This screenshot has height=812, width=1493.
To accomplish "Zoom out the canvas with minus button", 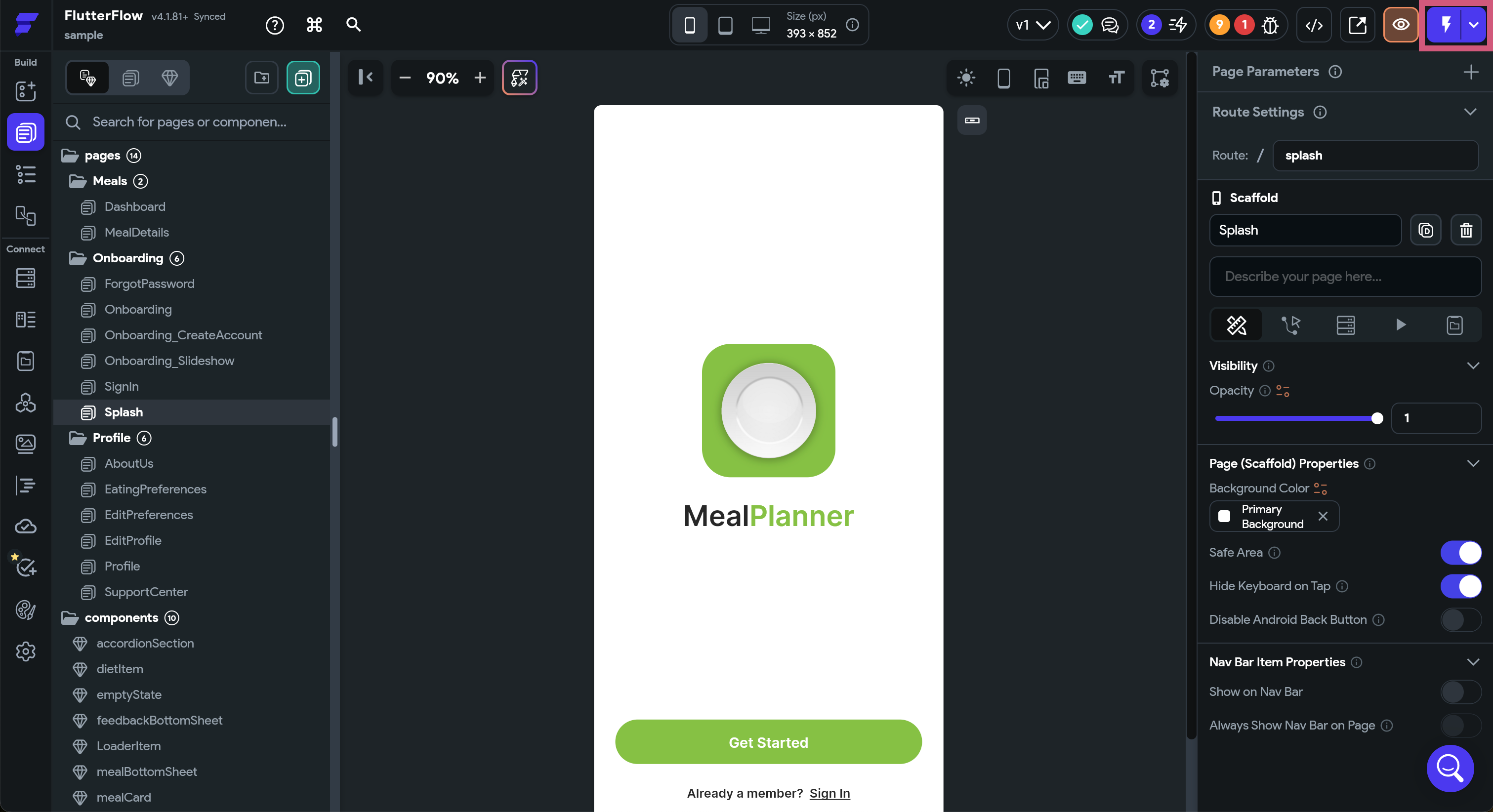I will point(405,78).
